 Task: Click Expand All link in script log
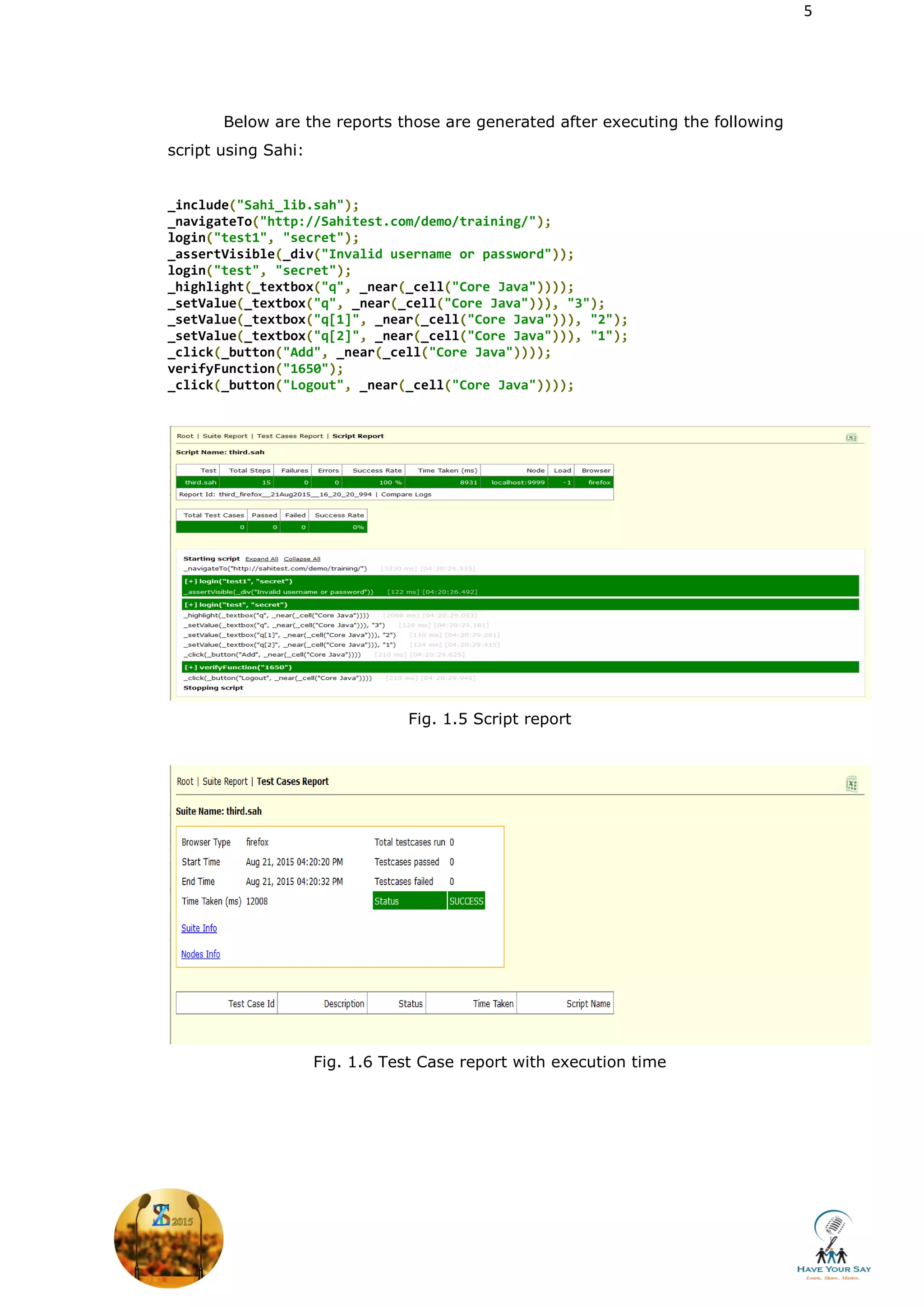point(262,559)
